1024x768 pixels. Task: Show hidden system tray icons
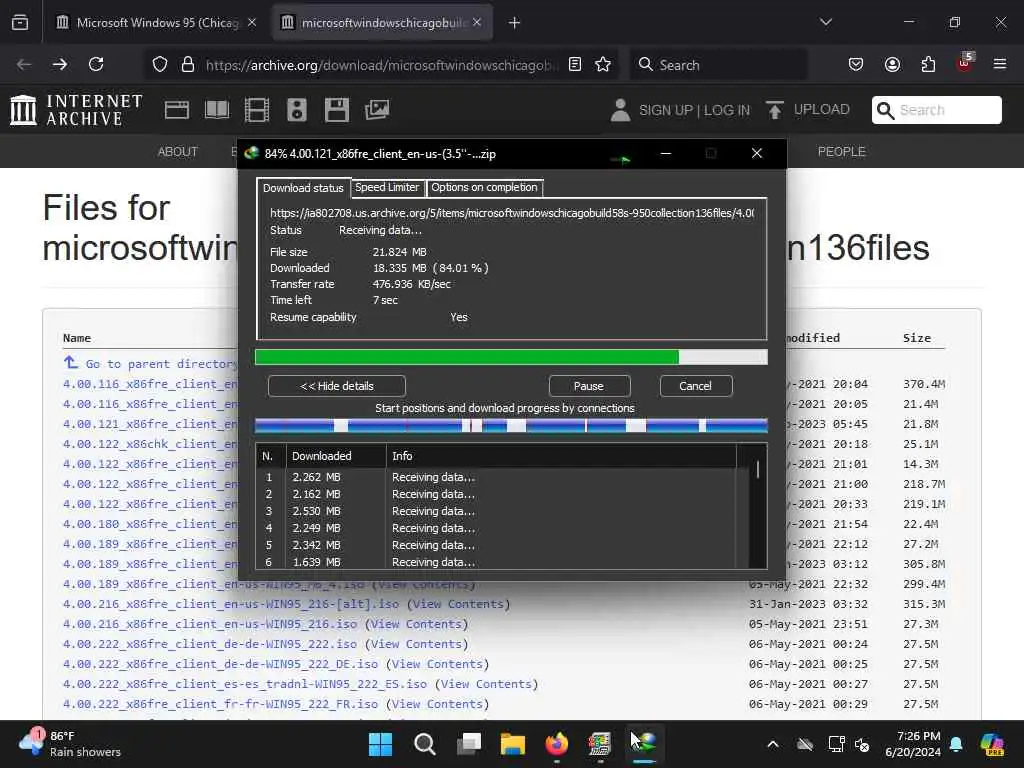773,744
